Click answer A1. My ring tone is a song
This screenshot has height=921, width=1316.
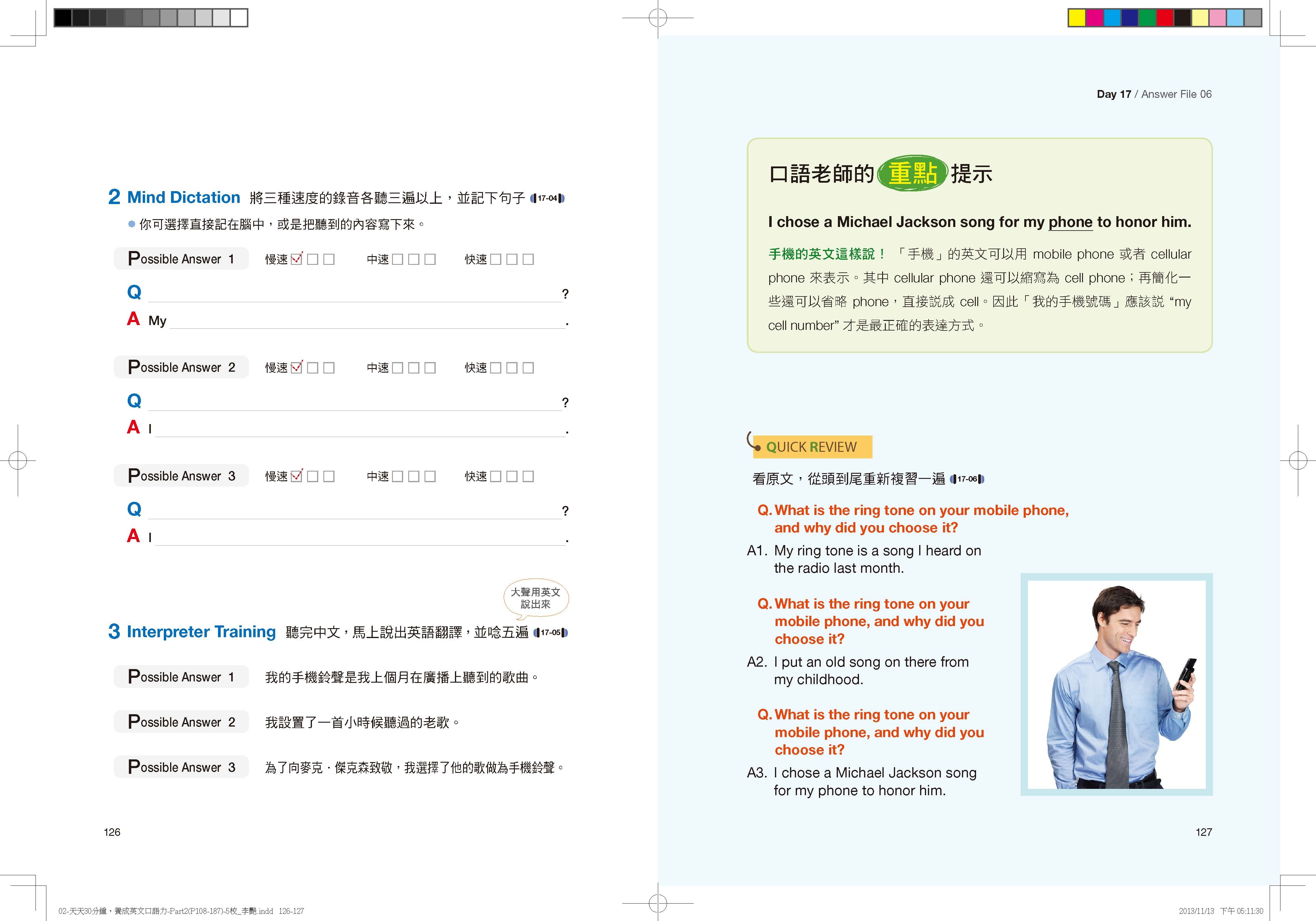[864, 559]
